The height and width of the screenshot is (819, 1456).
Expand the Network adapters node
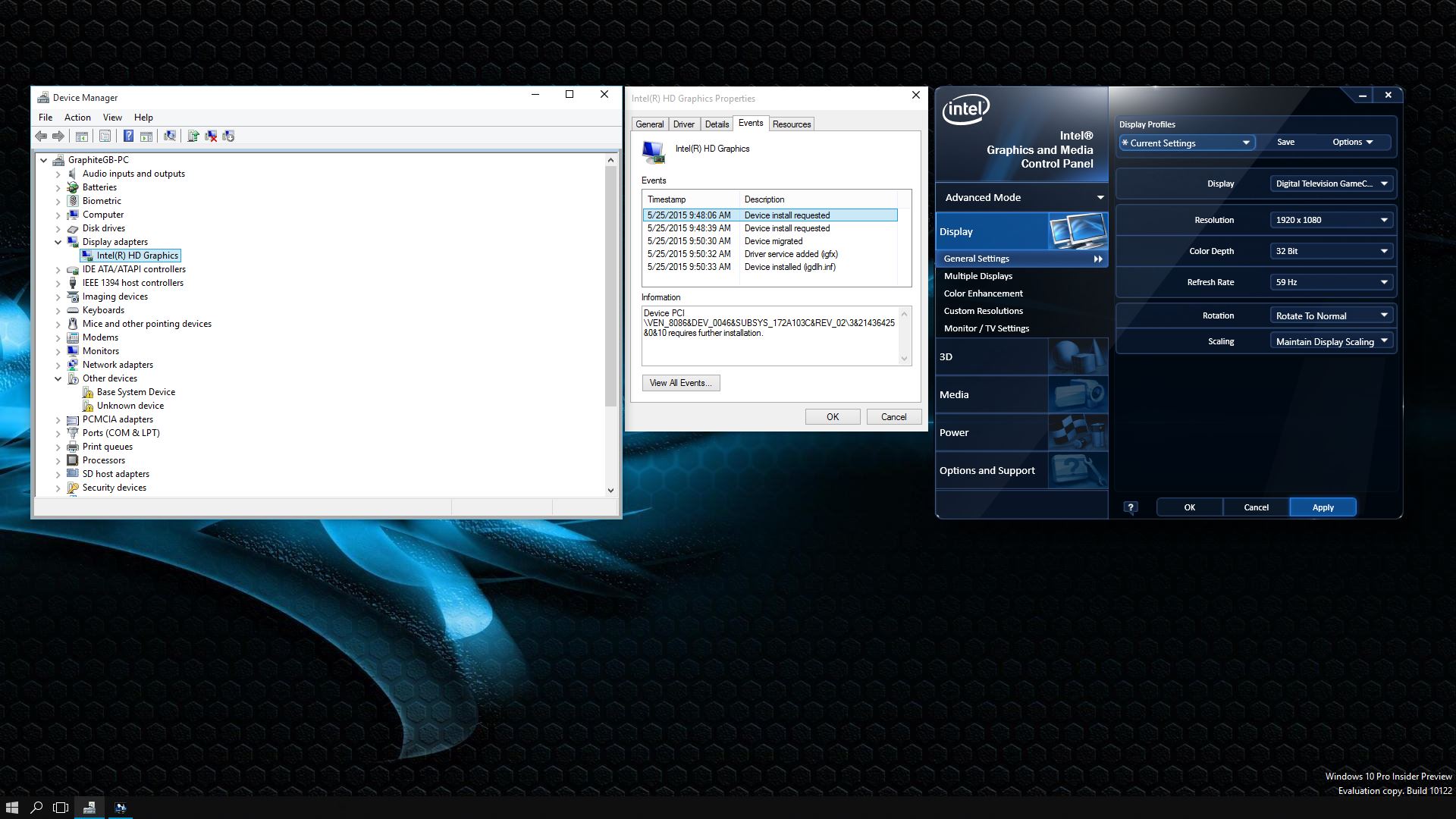point(58,365)
